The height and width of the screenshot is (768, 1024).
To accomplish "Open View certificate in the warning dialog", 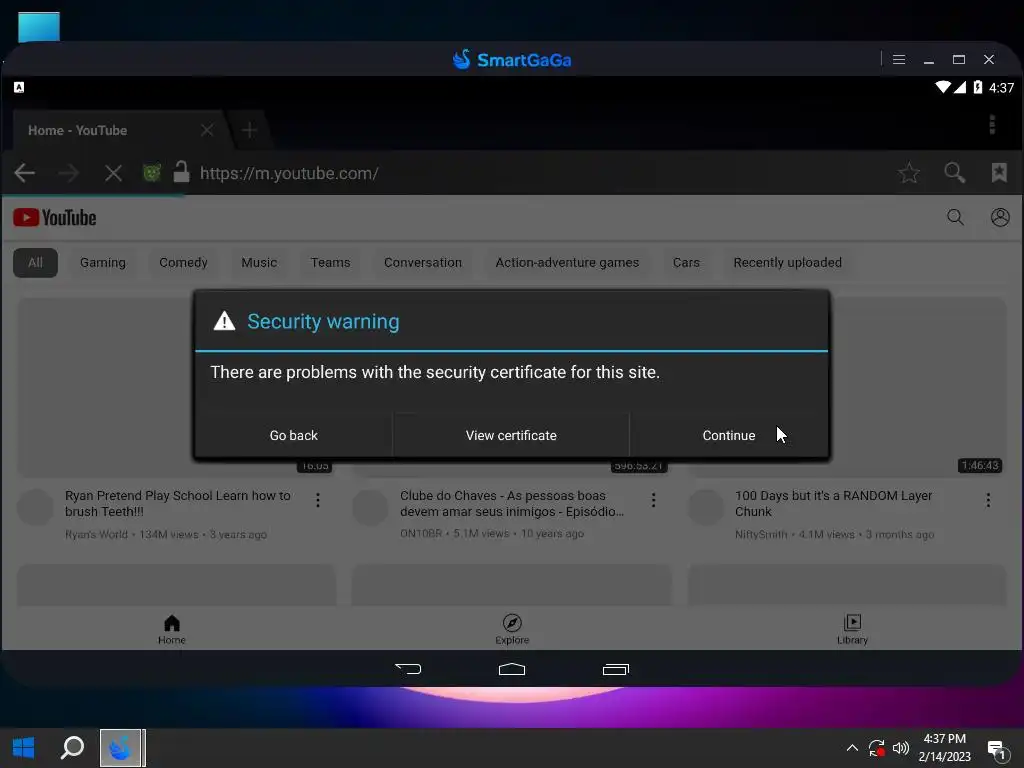I will (x=511, y=436).
